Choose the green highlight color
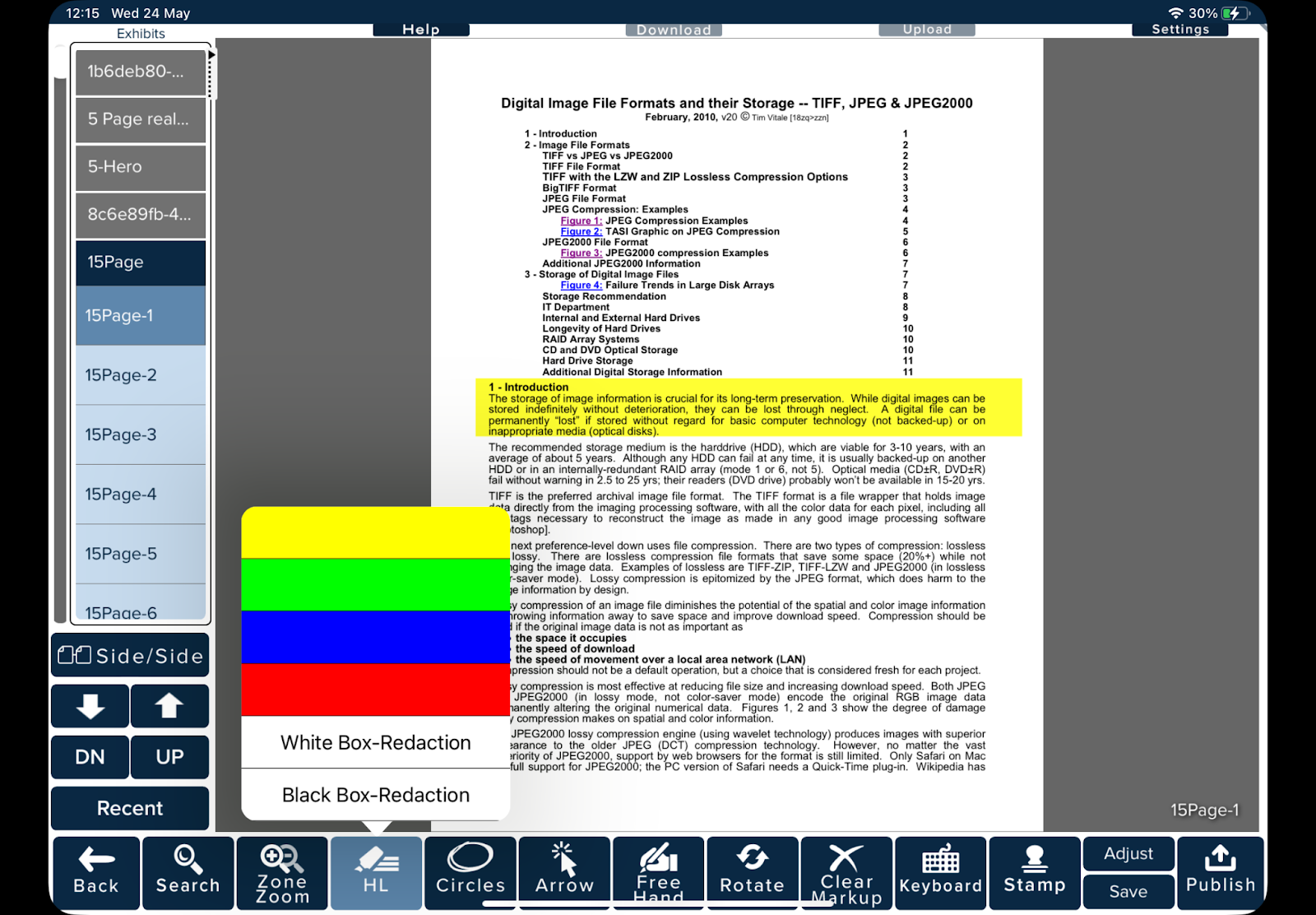Image resolution: width=1316 pixels, height=915 pixels. 376,585
